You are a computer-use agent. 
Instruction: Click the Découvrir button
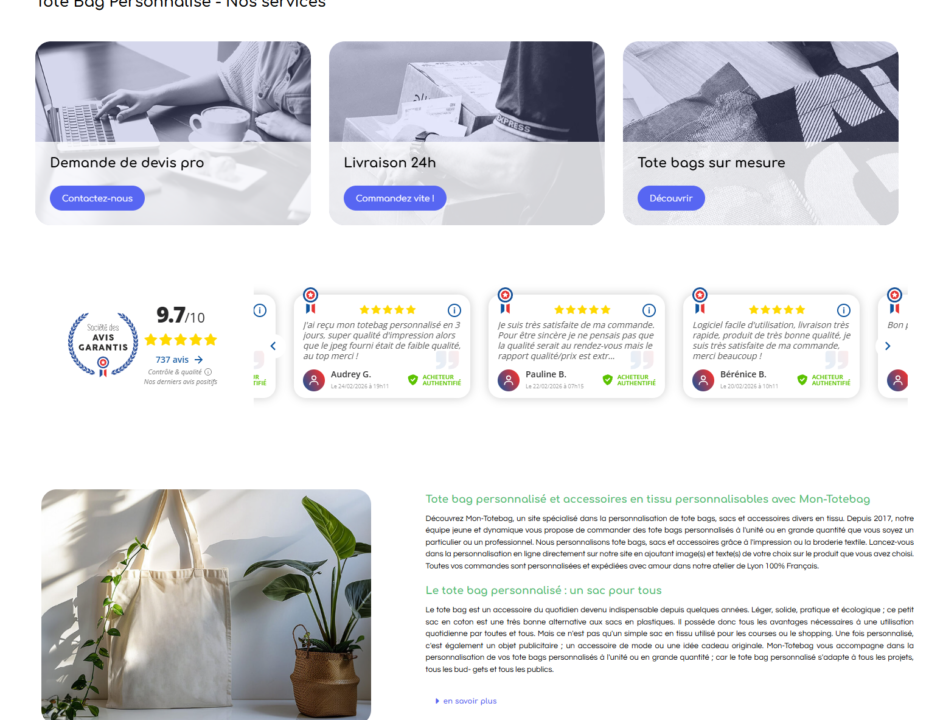(671, 198)
